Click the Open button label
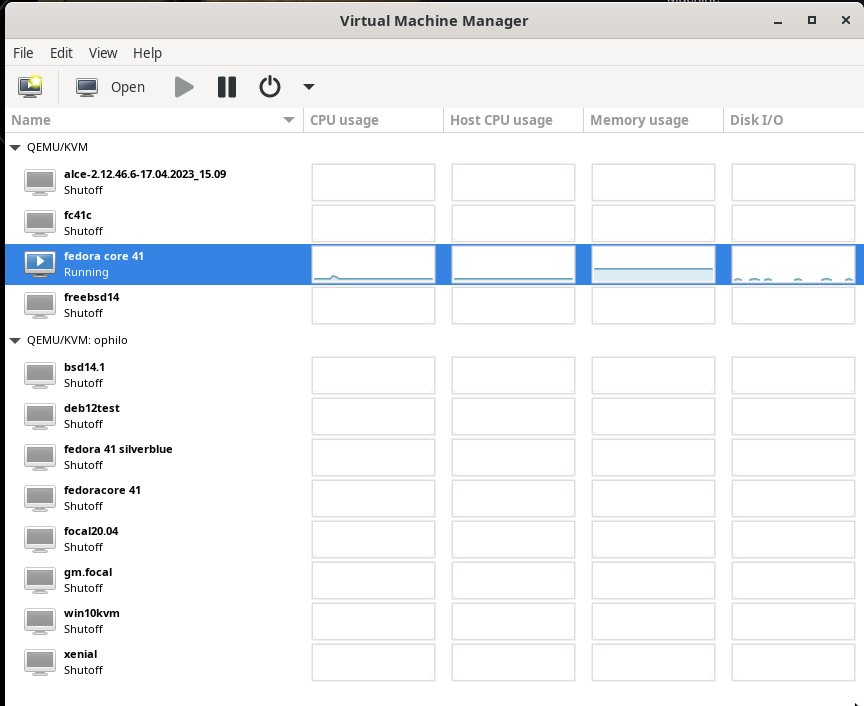This screenshot has height=706, width=864. (x=128, y=87)
